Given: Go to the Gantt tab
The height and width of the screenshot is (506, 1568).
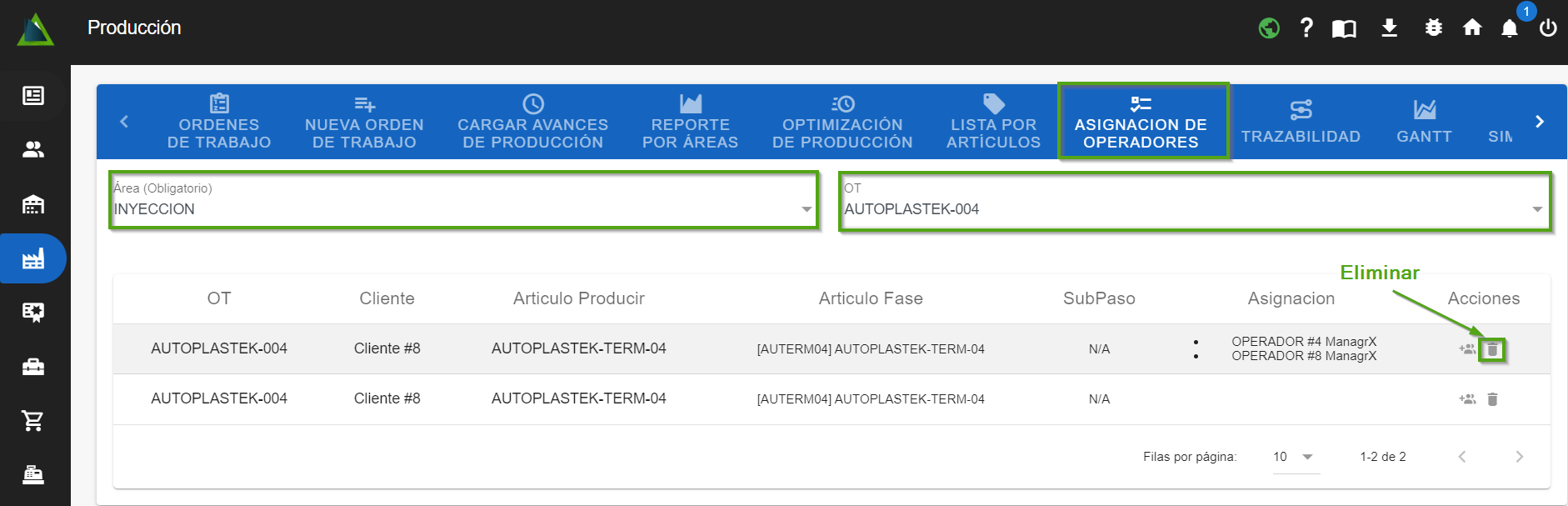Looking at the screenshot, I should (1424, 122).
